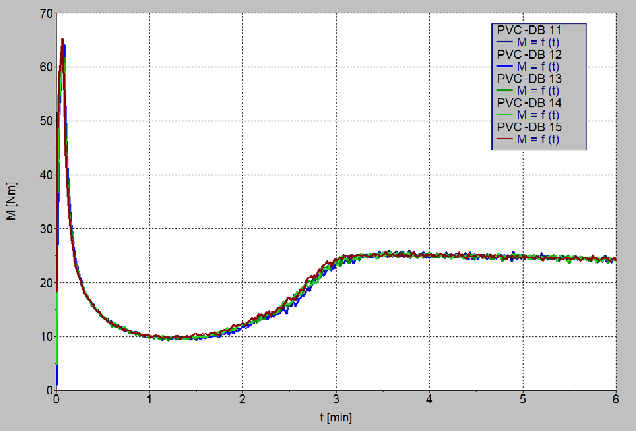Click the 't [min]' x-axis title
Viewport: 636px width, 431px height.
335,417
